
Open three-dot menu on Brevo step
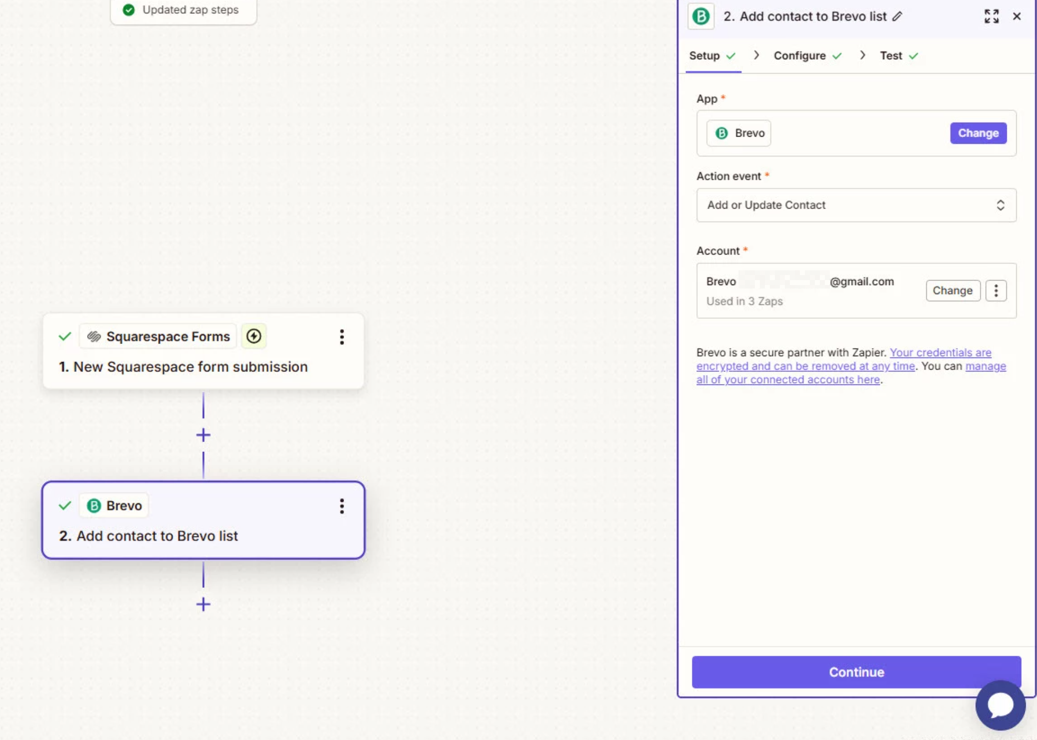tap(341, 506)
